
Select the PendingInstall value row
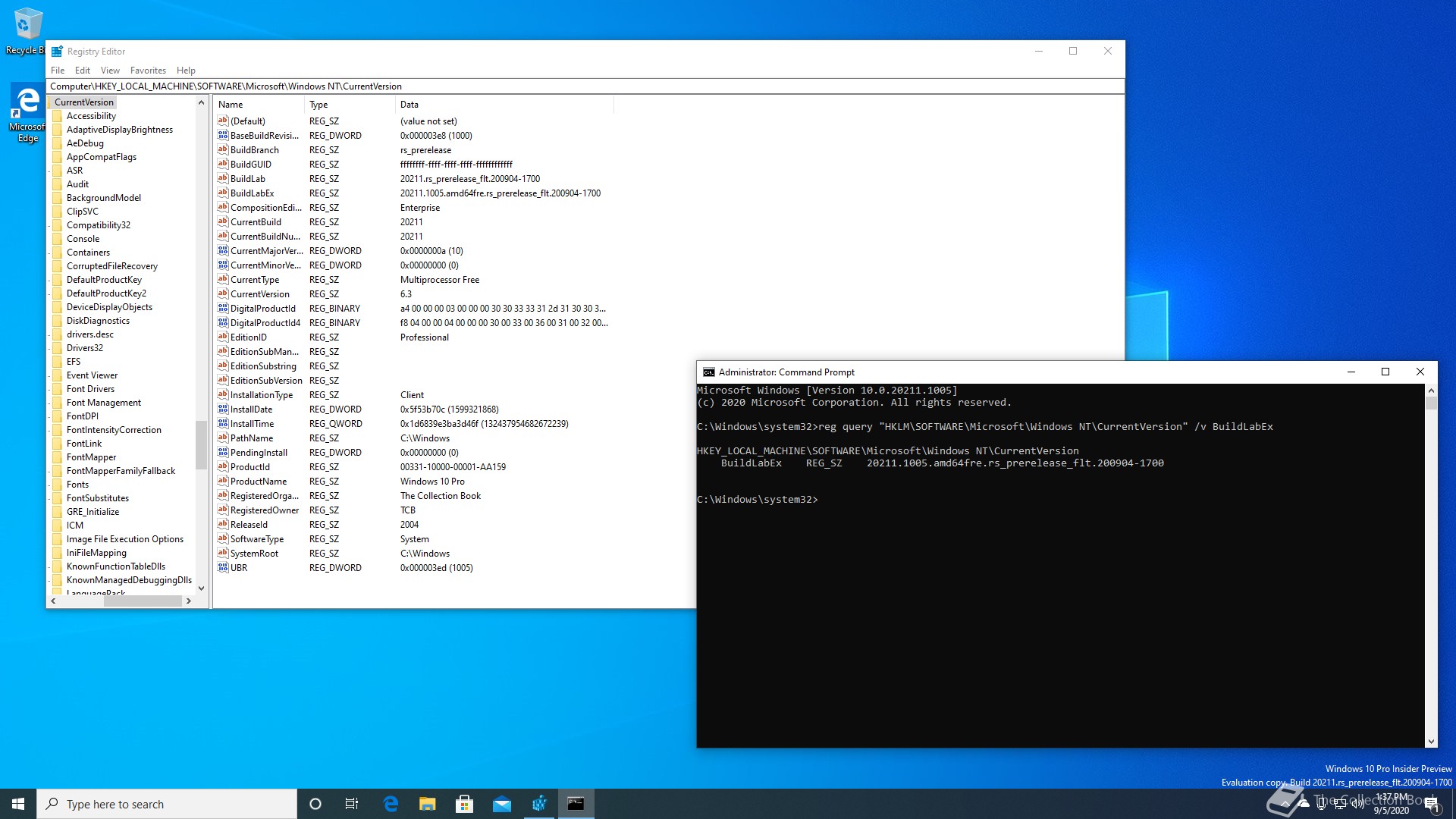point(413,453)
